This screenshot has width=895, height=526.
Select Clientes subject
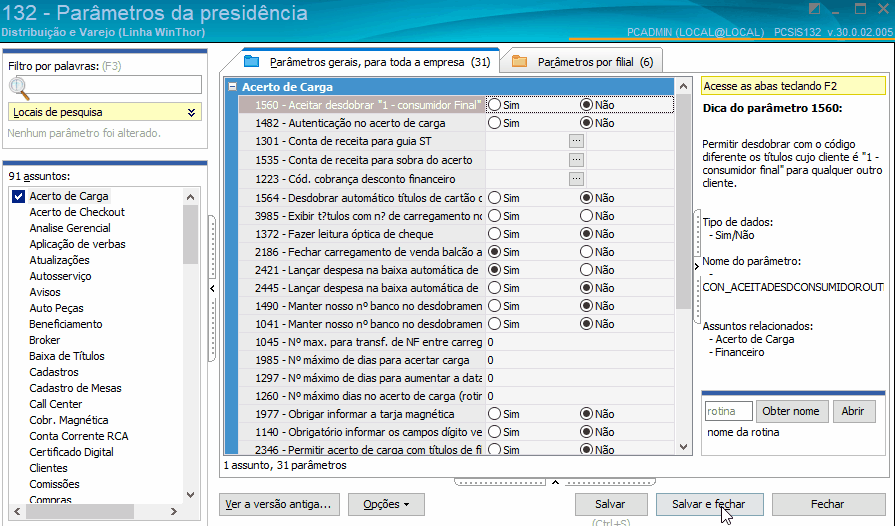49,468
